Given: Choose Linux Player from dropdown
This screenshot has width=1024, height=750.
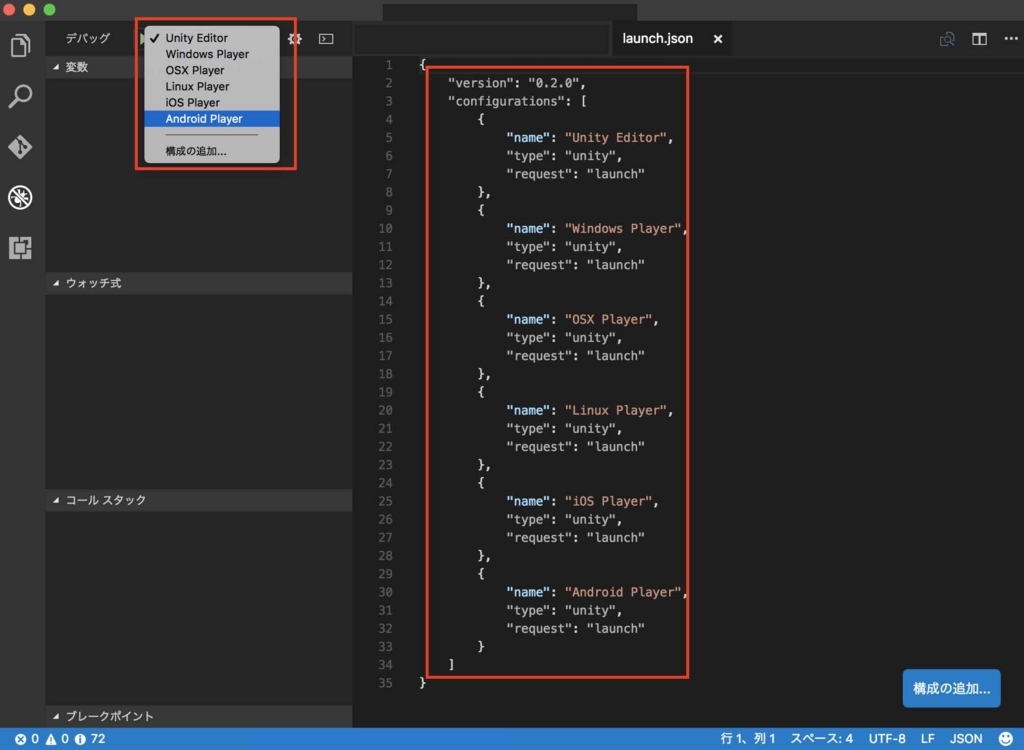Looking at the screenshot, I should [212, 86].
